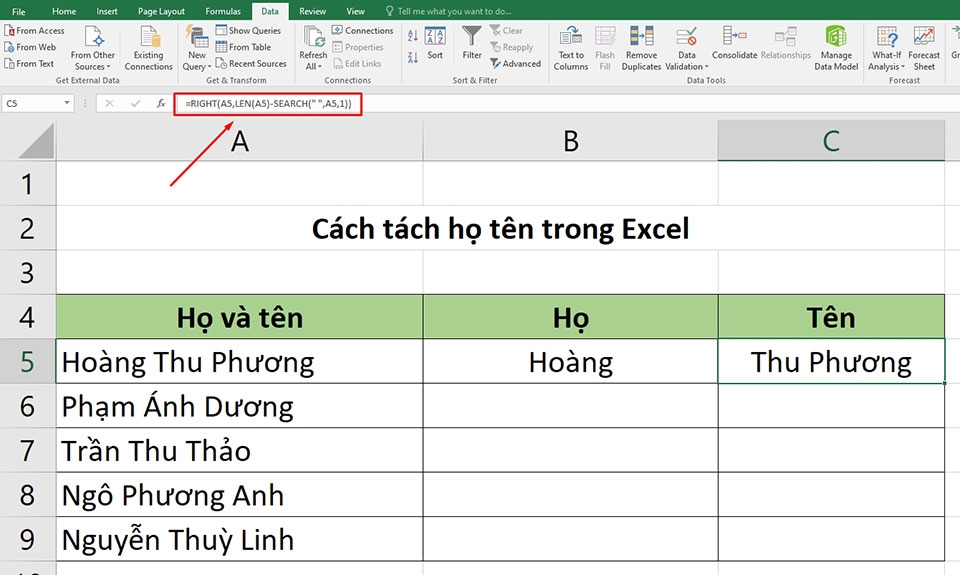Select cell C5 'Thu Phương'
Viewport: 960px width, 575px height.
pyautogui.click(x=831, y=361)
